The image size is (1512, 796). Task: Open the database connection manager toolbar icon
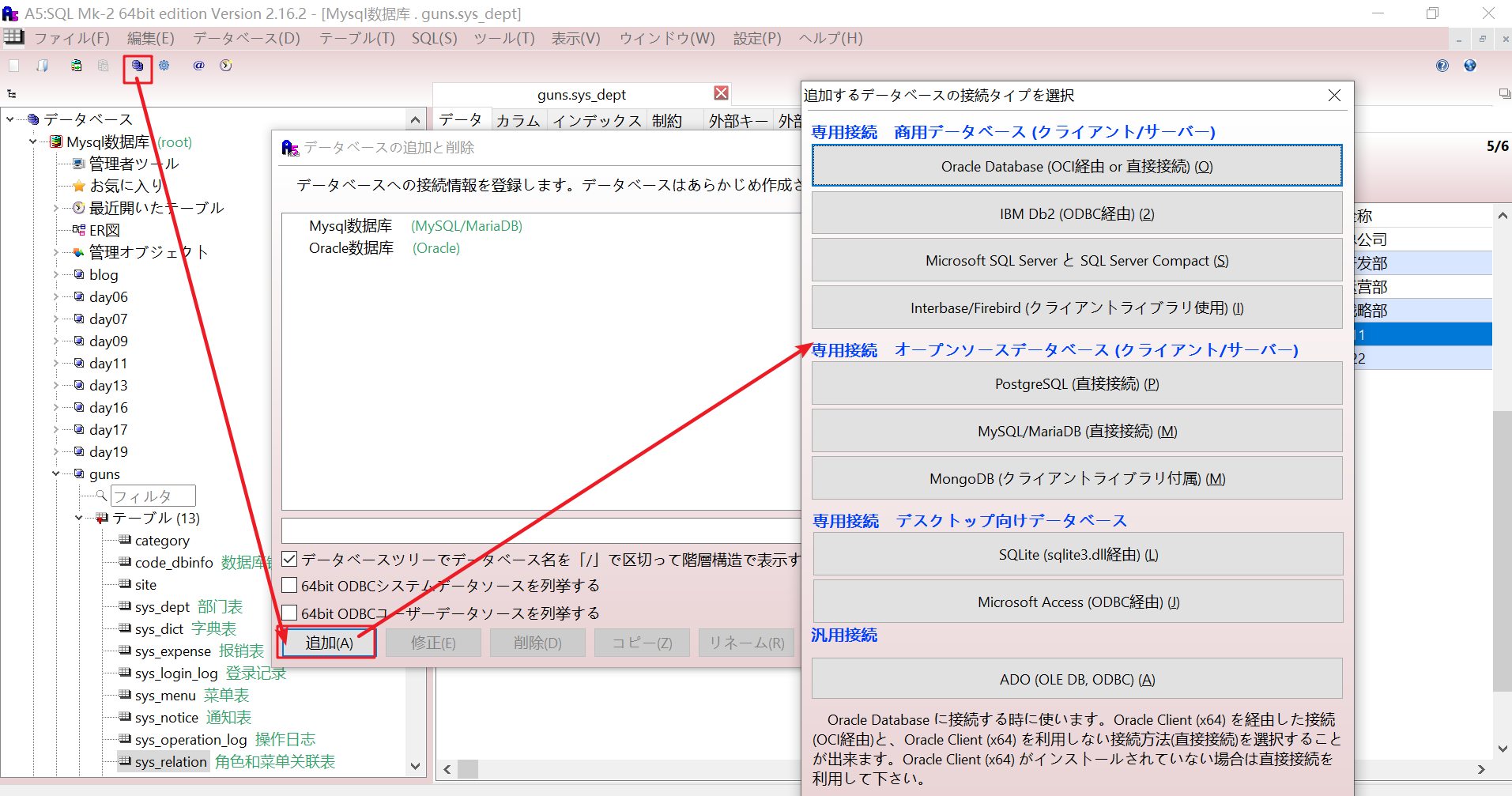point(138,66)
